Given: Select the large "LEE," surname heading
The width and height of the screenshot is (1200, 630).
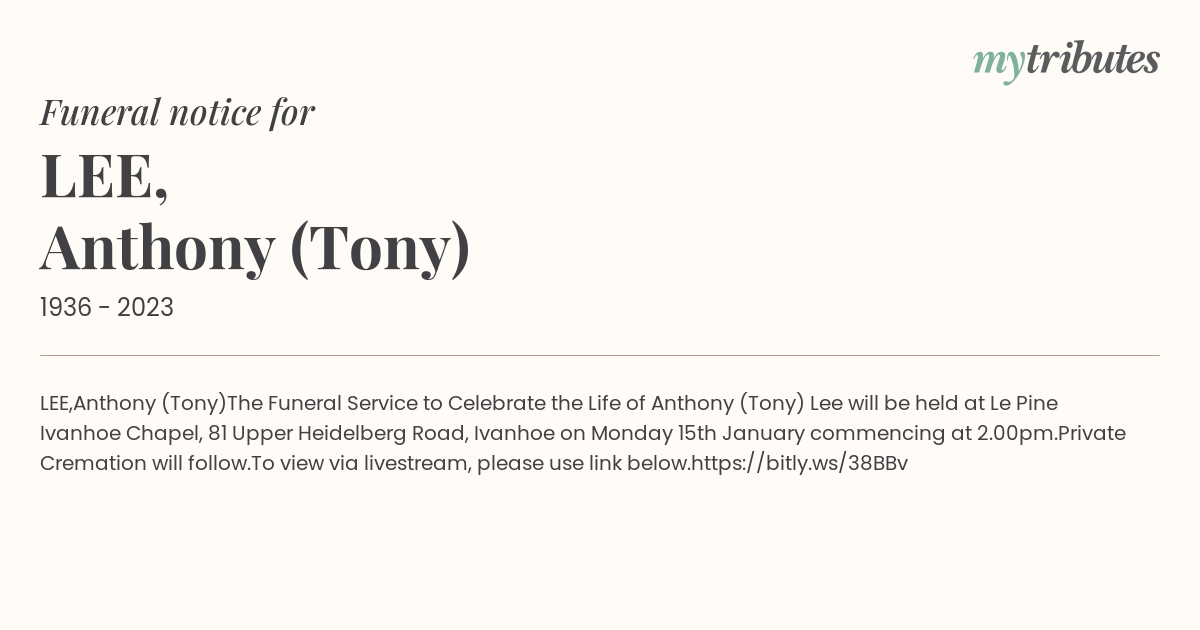Looking at the screenshot, I should pos(104,176).
